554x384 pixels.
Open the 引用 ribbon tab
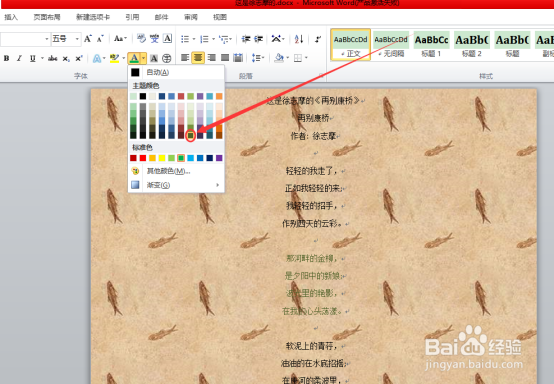(132, 17)
